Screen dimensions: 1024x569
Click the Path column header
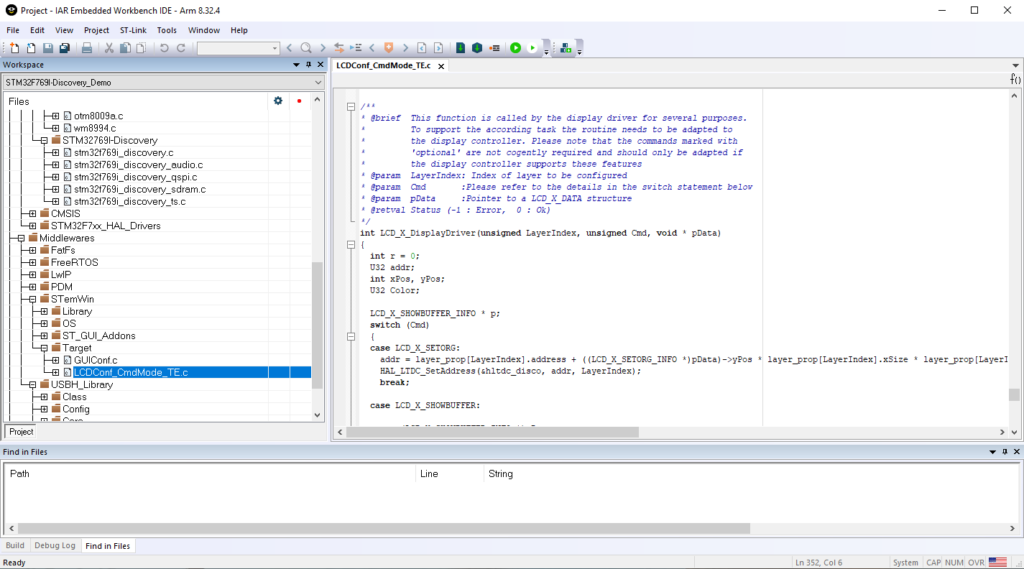point(20,474)
